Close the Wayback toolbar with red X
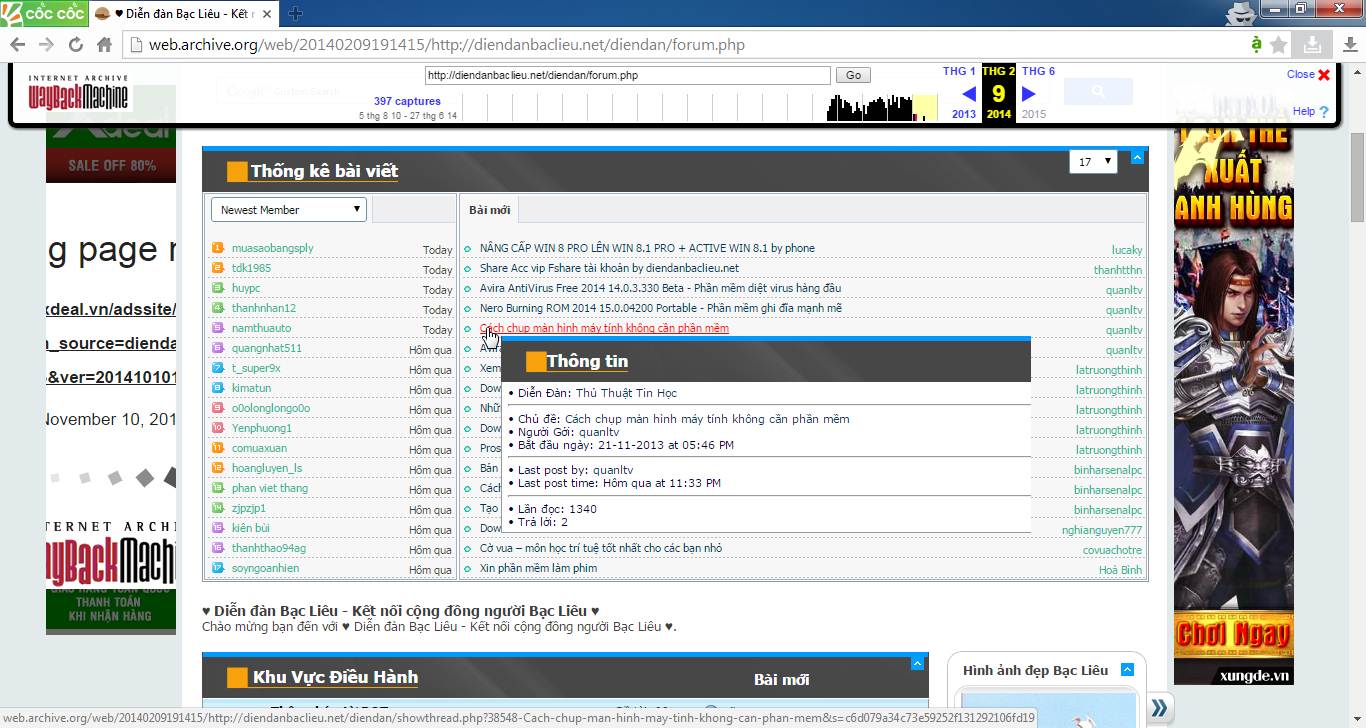 click(1324, 75)
